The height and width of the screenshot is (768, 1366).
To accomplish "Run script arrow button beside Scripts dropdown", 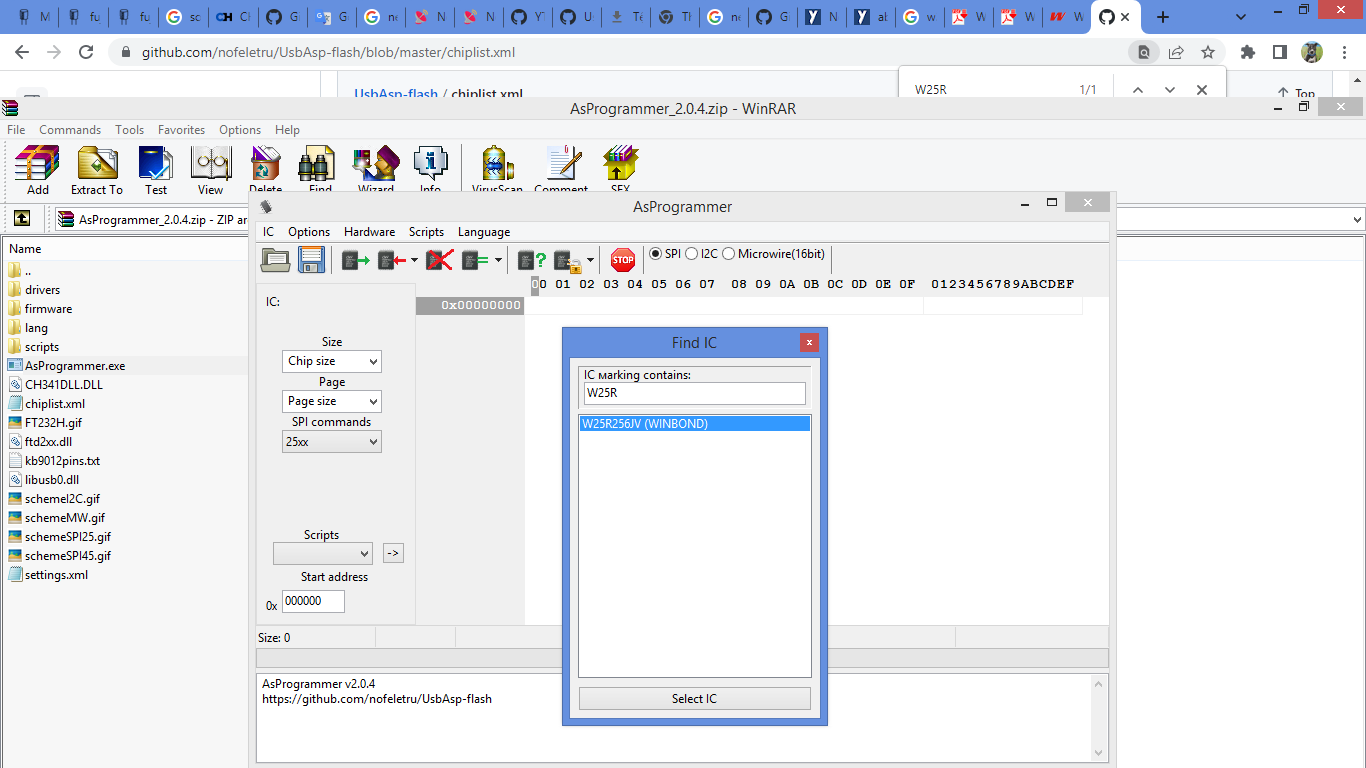I will point(393,553).
